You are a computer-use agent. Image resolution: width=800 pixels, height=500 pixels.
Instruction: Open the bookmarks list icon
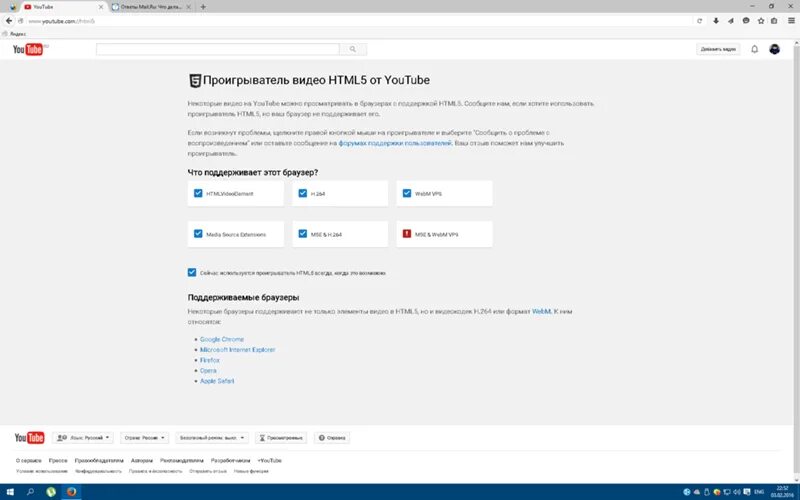(774, 21)
